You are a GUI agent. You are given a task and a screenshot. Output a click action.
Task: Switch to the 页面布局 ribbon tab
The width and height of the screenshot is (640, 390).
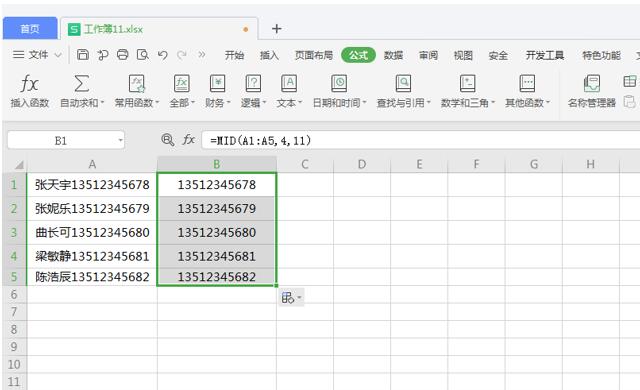click(x=314, y=55)
